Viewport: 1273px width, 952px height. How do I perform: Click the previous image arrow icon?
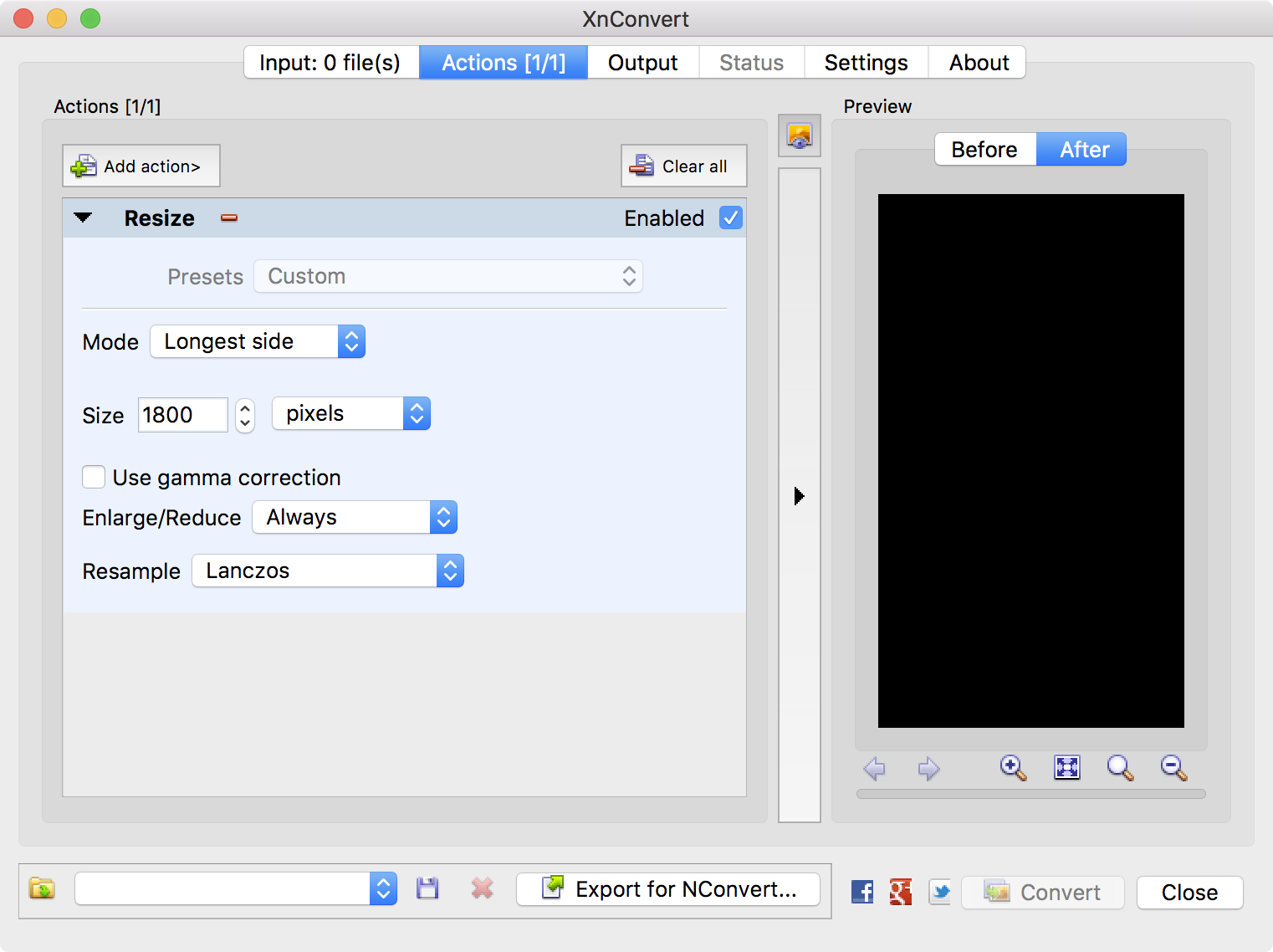[x=875, y=768]
